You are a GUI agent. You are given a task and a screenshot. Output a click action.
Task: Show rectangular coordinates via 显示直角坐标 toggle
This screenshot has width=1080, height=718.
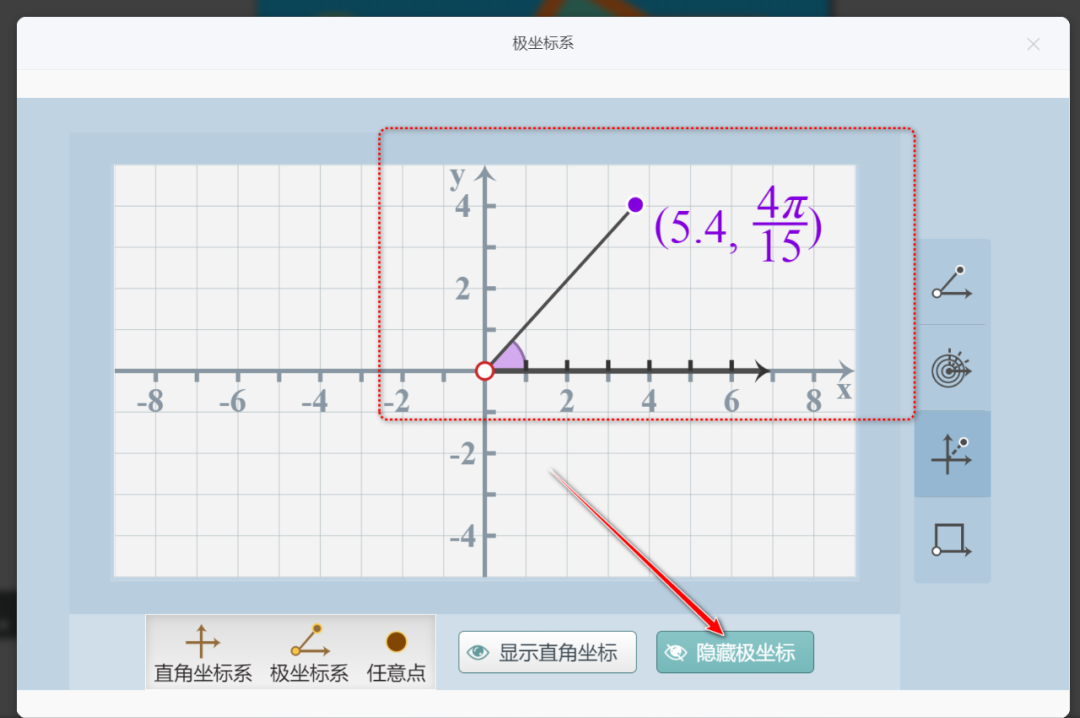point(547,652)
